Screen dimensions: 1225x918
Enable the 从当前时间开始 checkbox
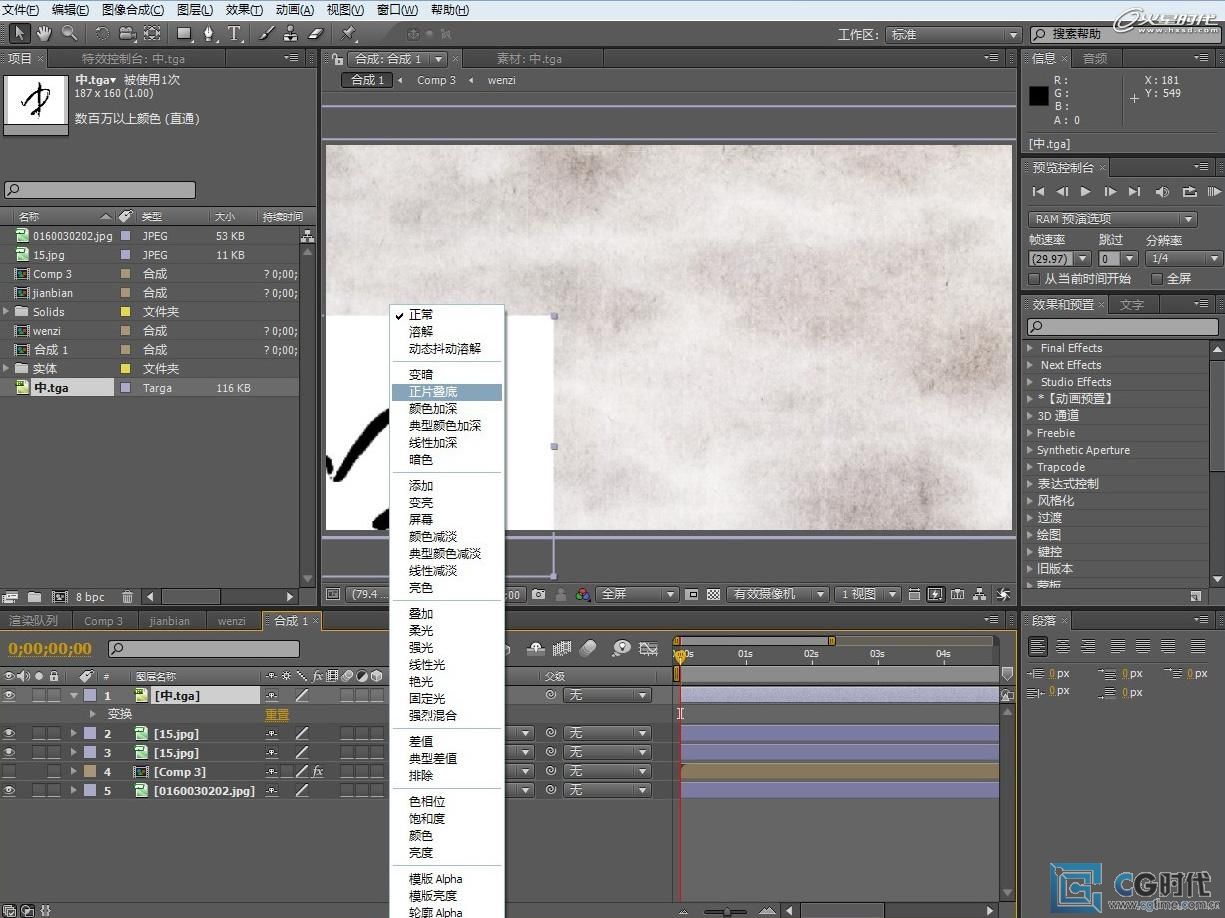click(x=1035, y=279)
